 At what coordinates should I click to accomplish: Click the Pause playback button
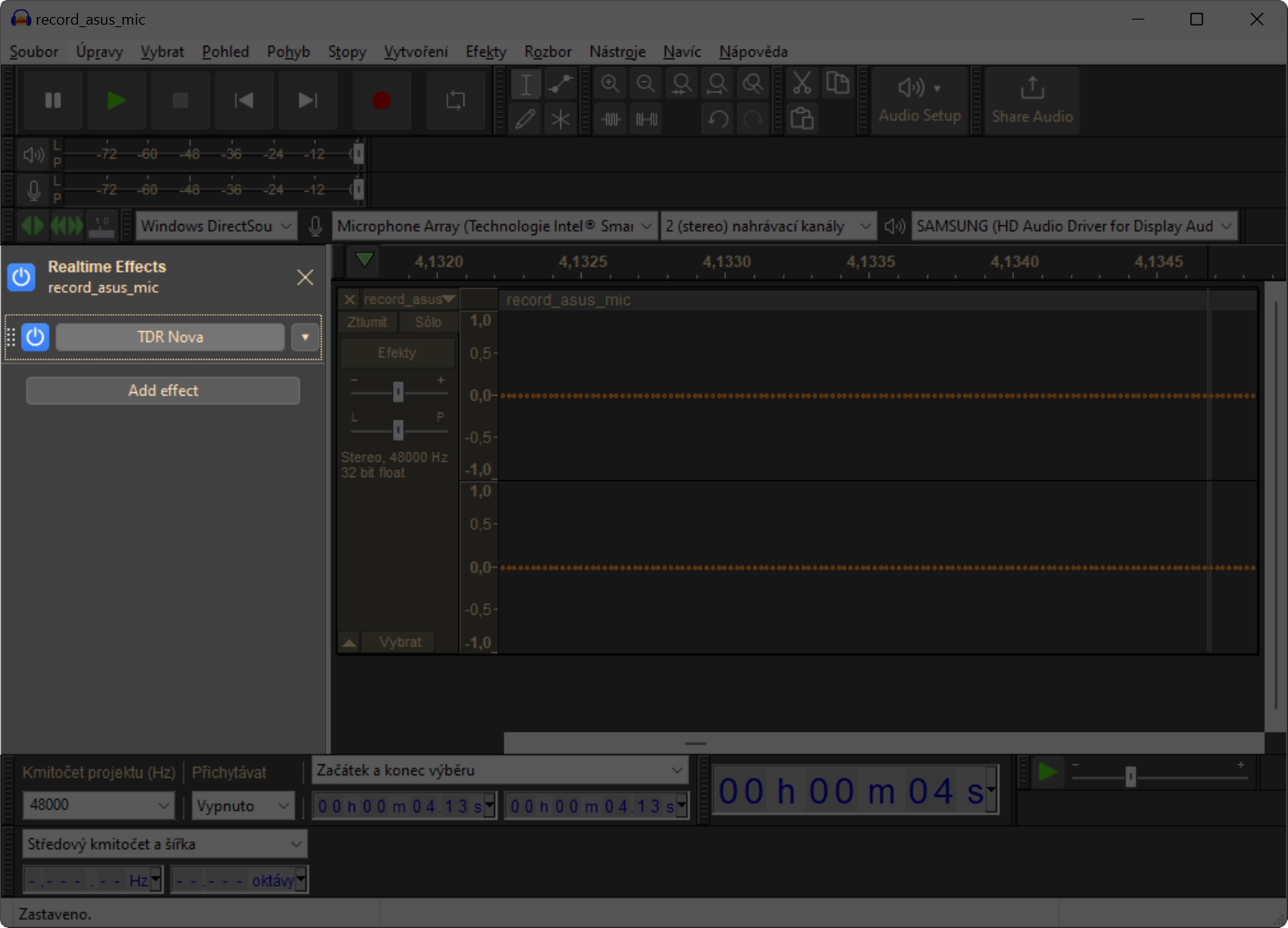tap(53, 100)
